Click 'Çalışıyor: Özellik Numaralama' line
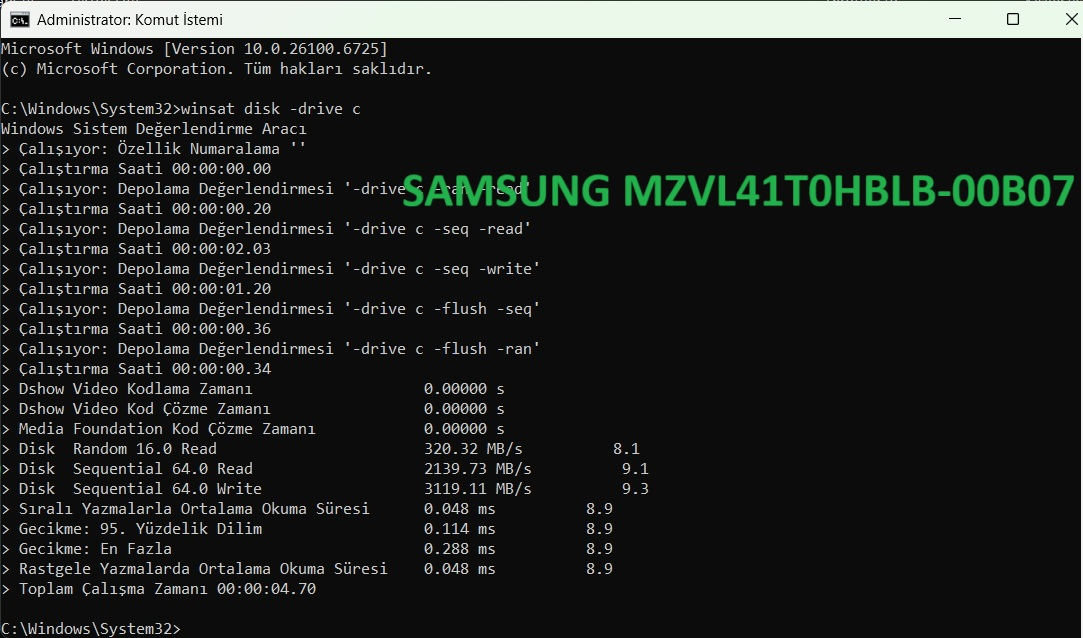1083x638 pixels. coord(153,149)
